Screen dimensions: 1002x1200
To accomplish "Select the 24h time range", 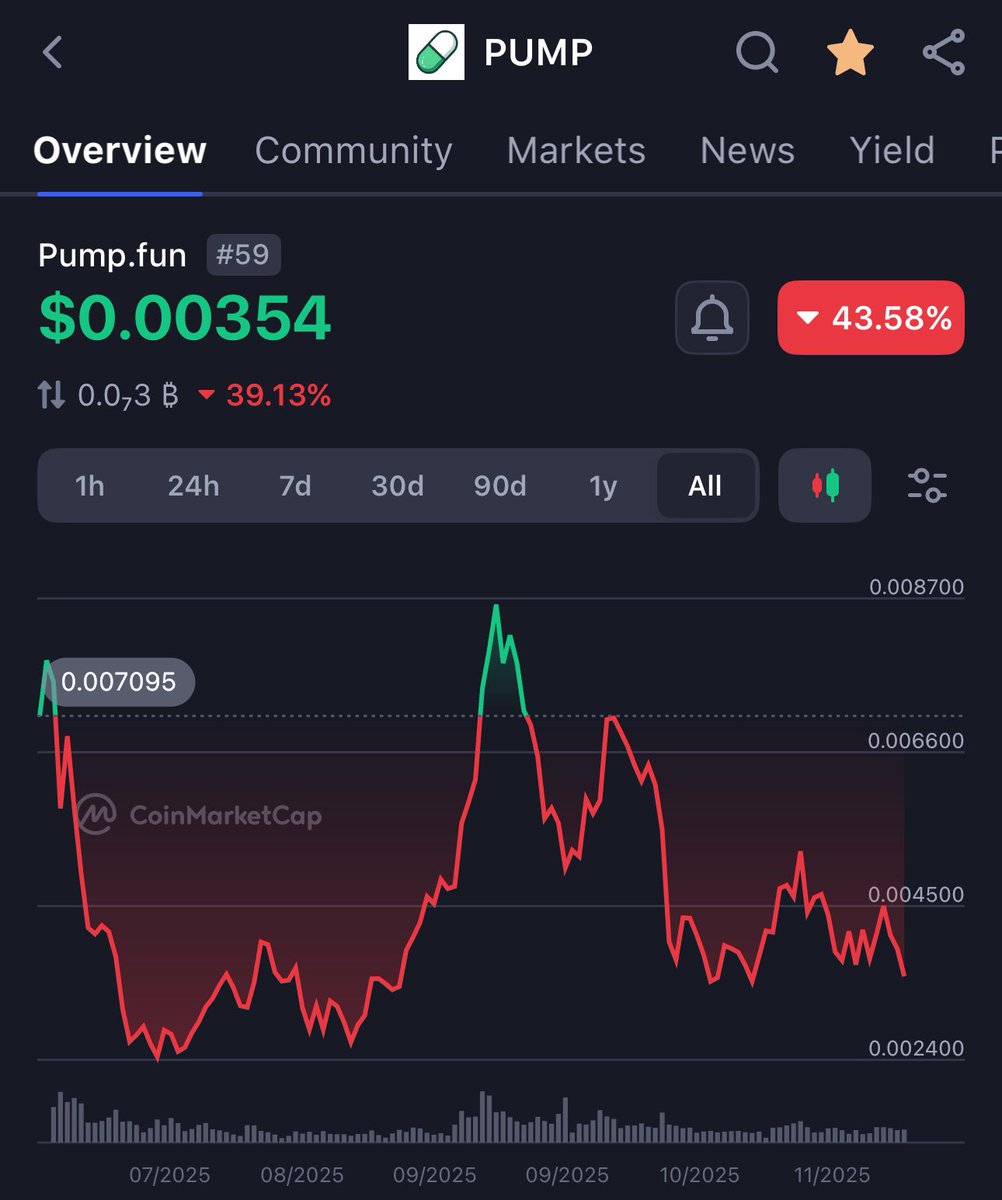I will [193, 486].
